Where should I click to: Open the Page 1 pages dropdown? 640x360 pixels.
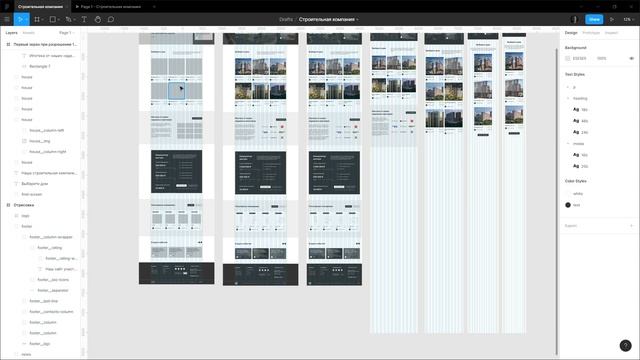pyautogui.click(x=67, y=33)
